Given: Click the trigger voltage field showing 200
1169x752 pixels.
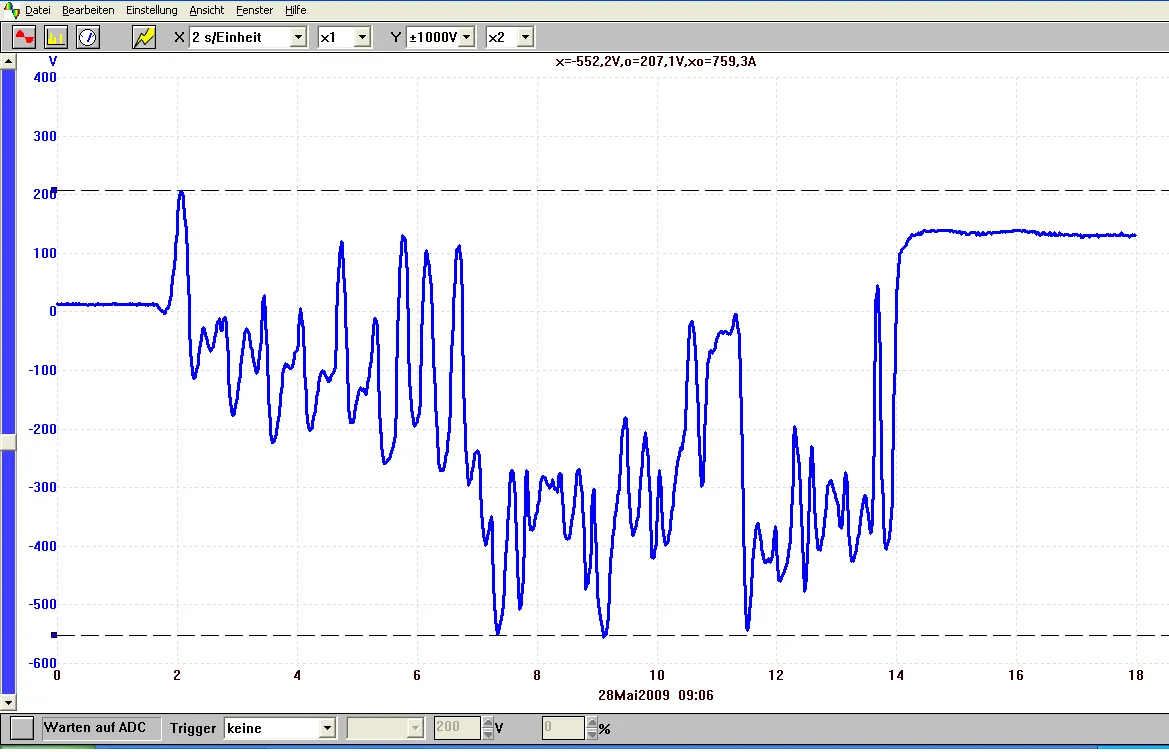Looking at the screenshot, I should (456, 729).
